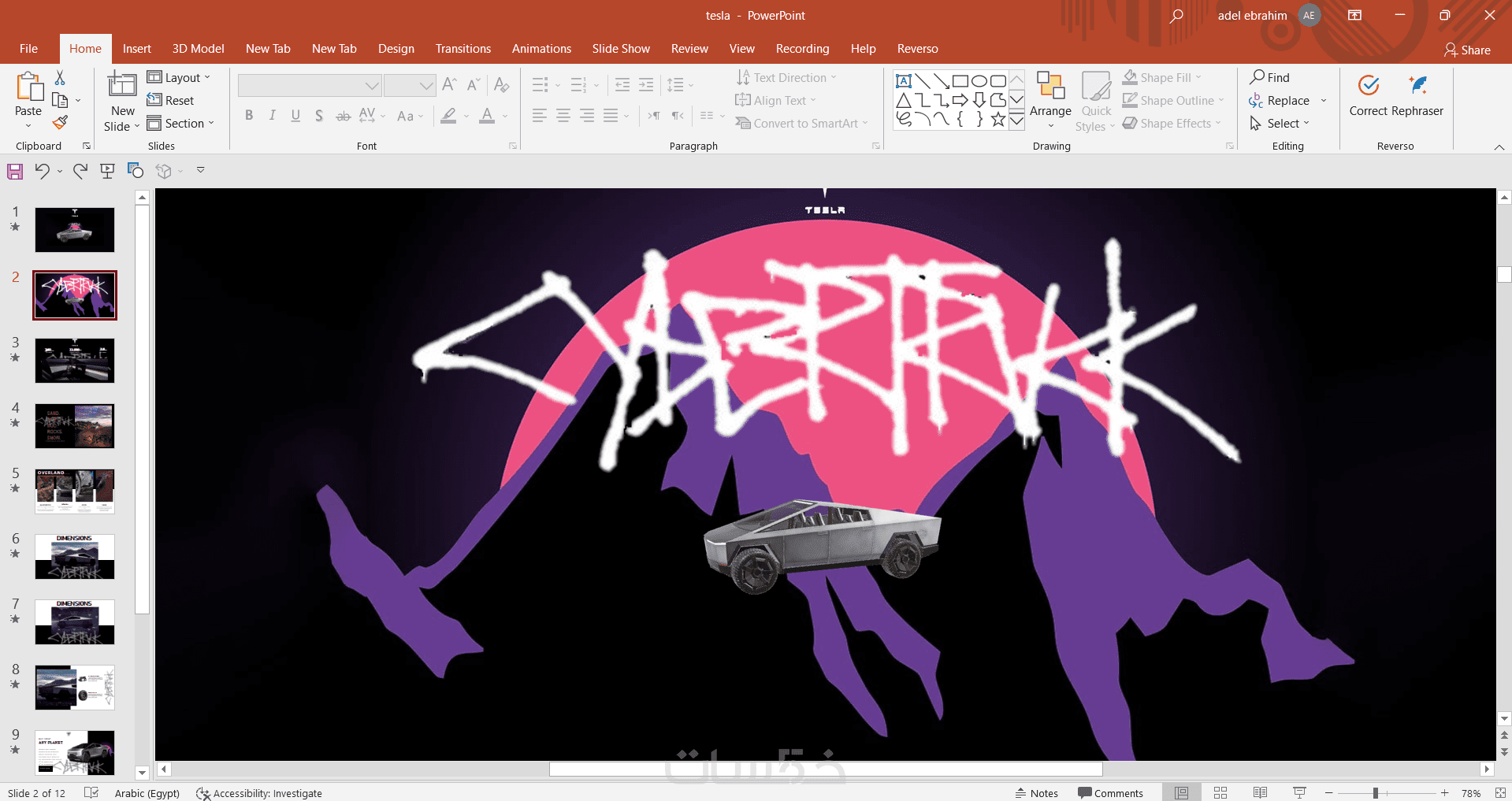The width and height of the screenshot is (1512, 801).
Task: Click Accessibility: Investigate status
Action: point(259,793)
